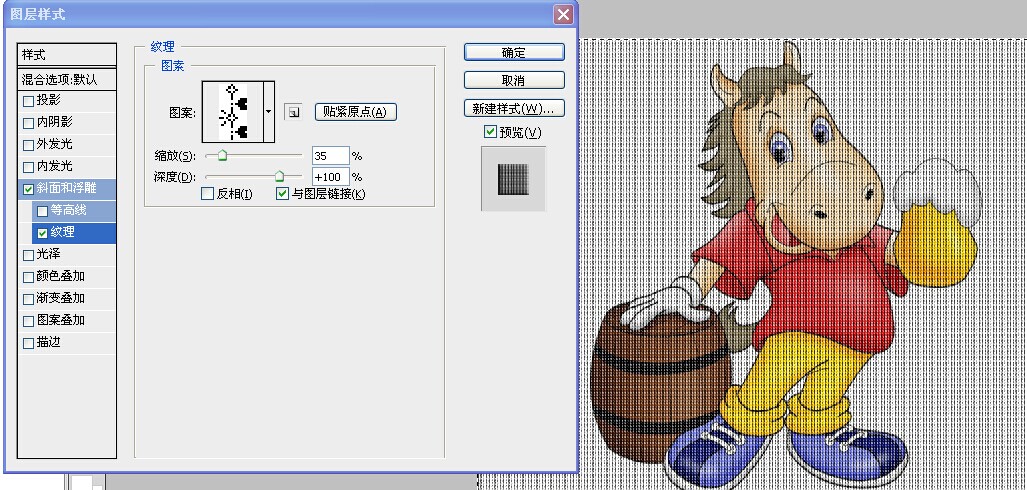Image resolution: width=1027 pixels, height=490 pixels.
Task: Click the 缩放 percentage input field
Action: pyautogui.click(x=331, y=156)
